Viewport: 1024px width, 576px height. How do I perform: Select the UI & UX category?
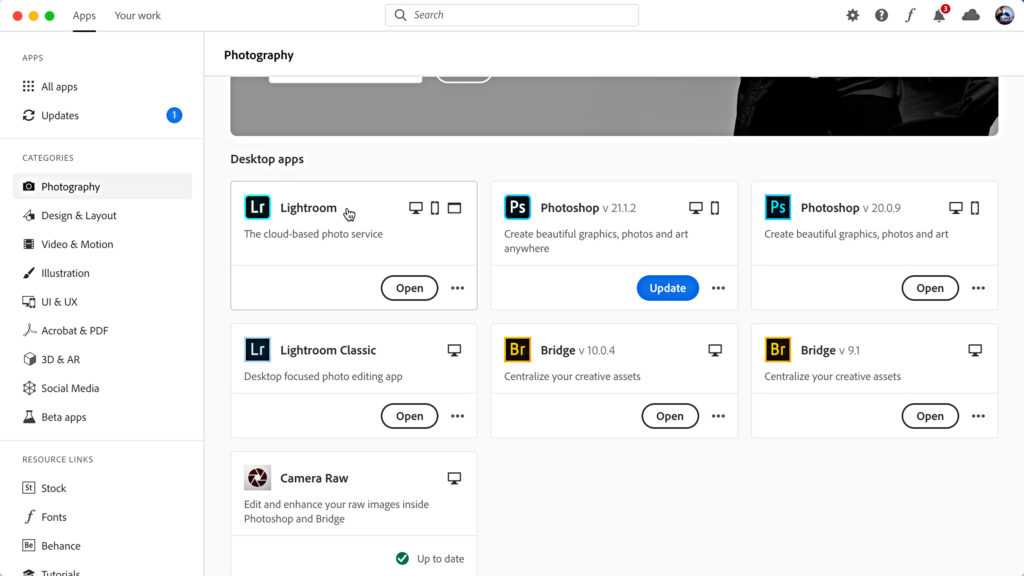point(102,302)
